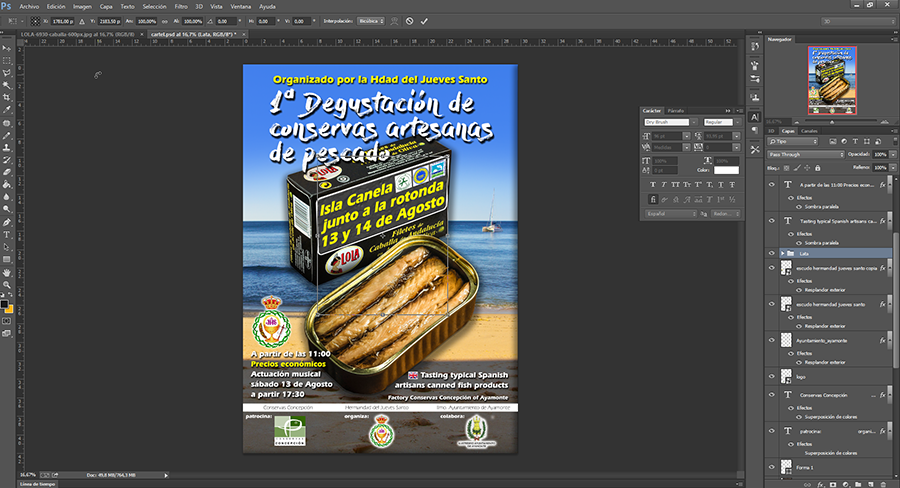The height and width of the screenshot is (488, 900).
Task: Open the Capa menu
Action: click(x=106, y=7)
